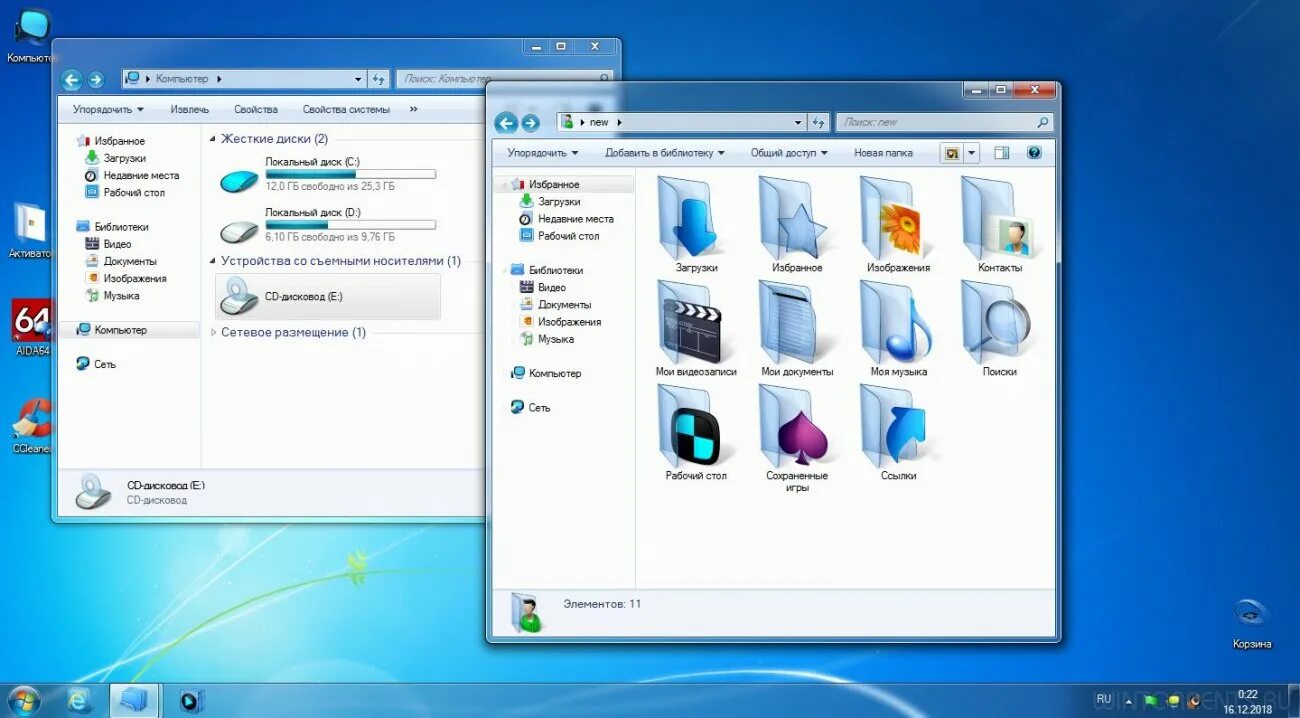Click the RU language indicator

pyautogui.click(x=1104, y=699)
